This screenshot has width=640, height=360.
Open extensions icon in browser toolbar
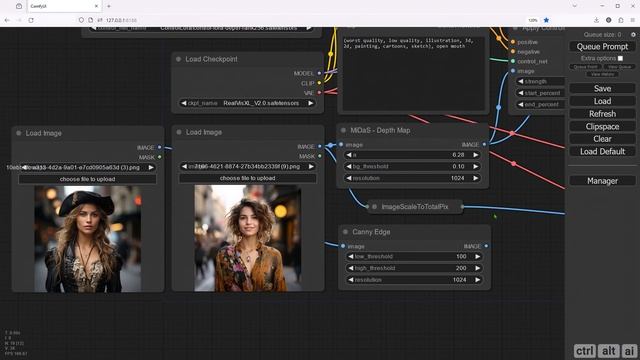coord(621,20)
